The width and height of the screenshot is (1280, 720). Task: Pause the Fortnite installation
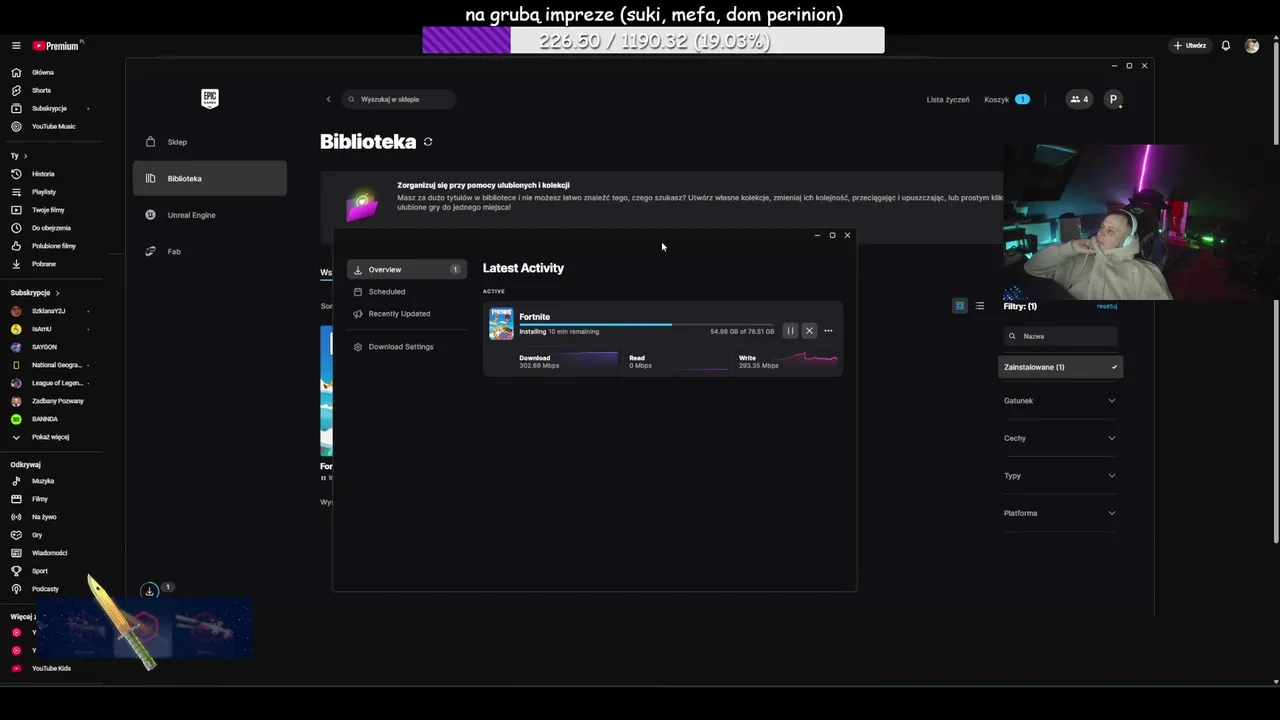click(790, 331)
